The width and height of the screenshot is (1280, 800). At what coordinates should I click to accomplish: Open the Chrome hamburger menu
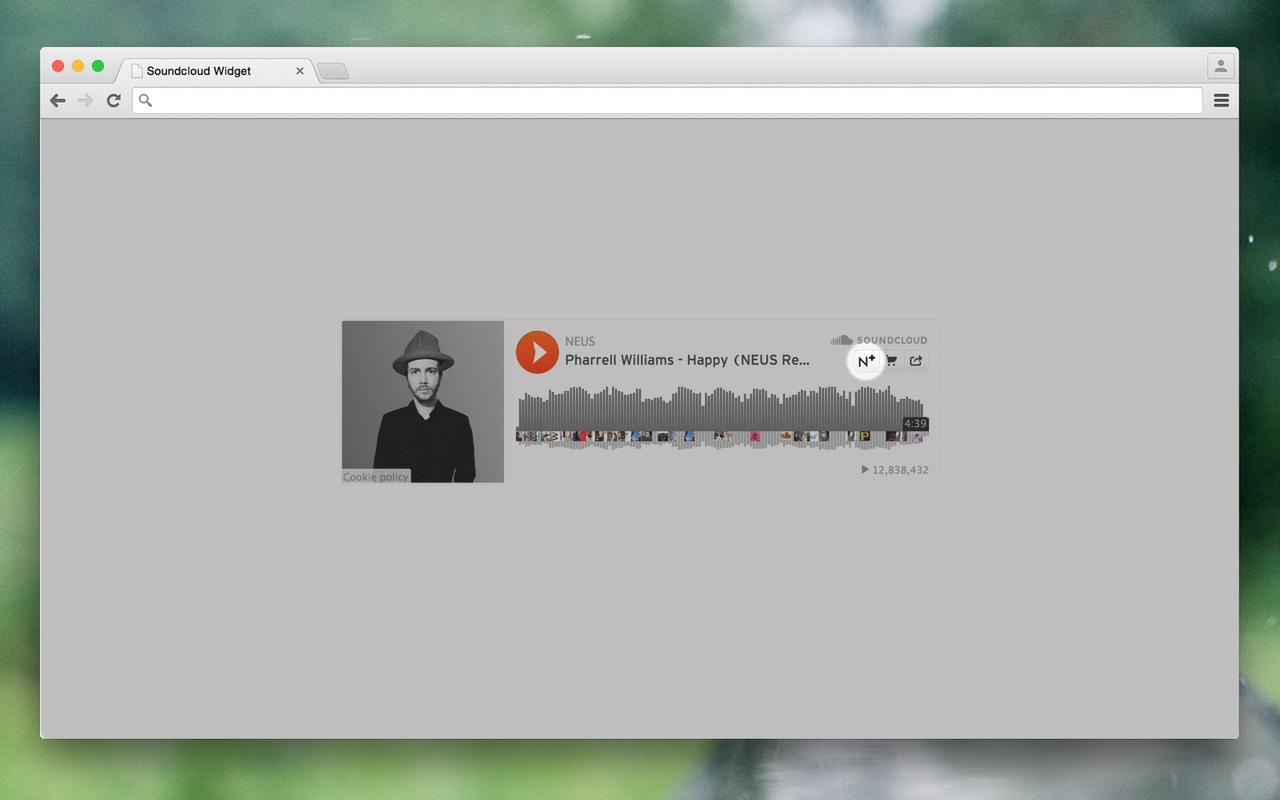pyautogui.click(x=1221, y=100)
